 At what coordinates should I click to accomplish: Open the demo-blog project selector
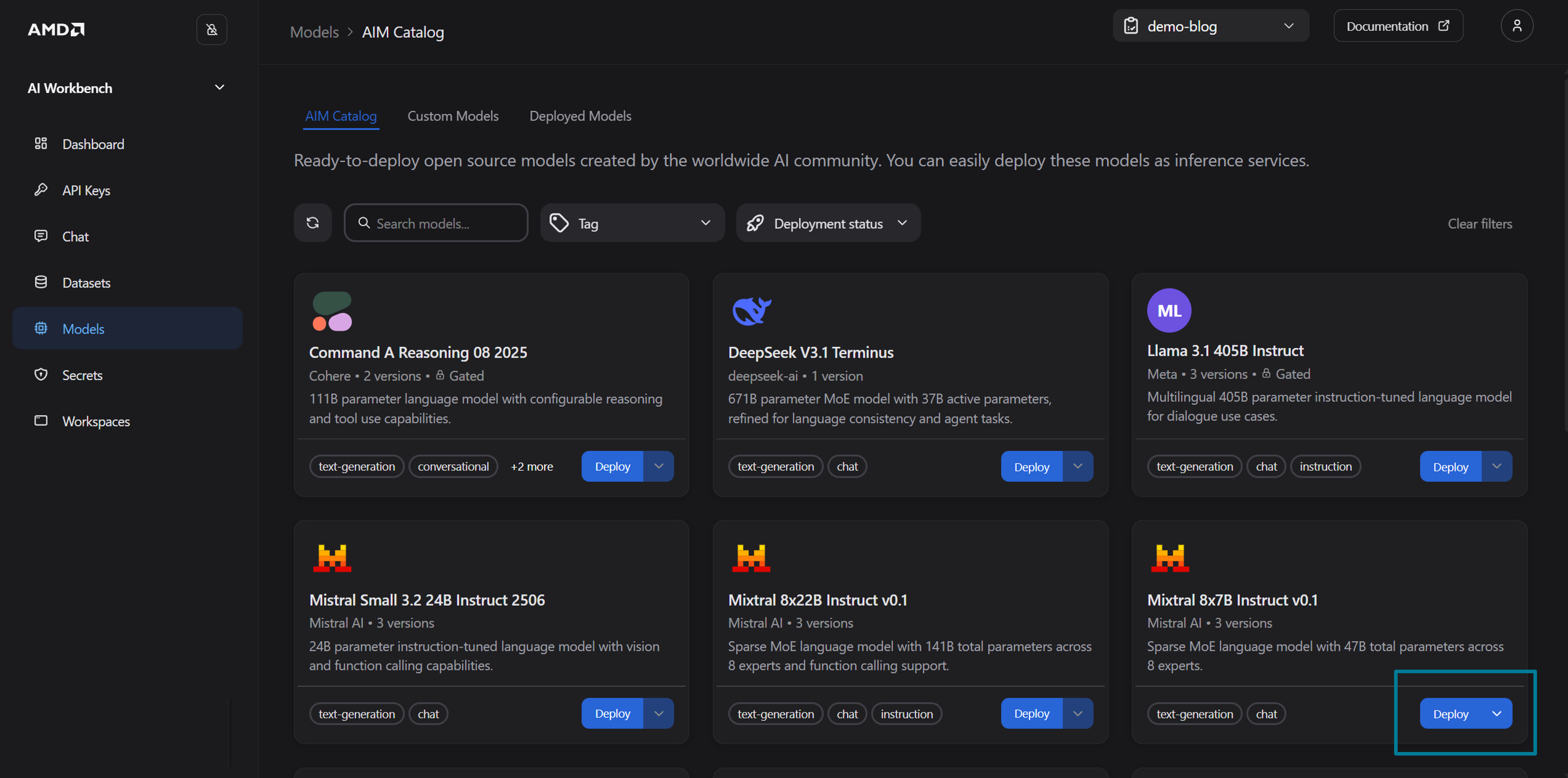tap(1210, 26)
